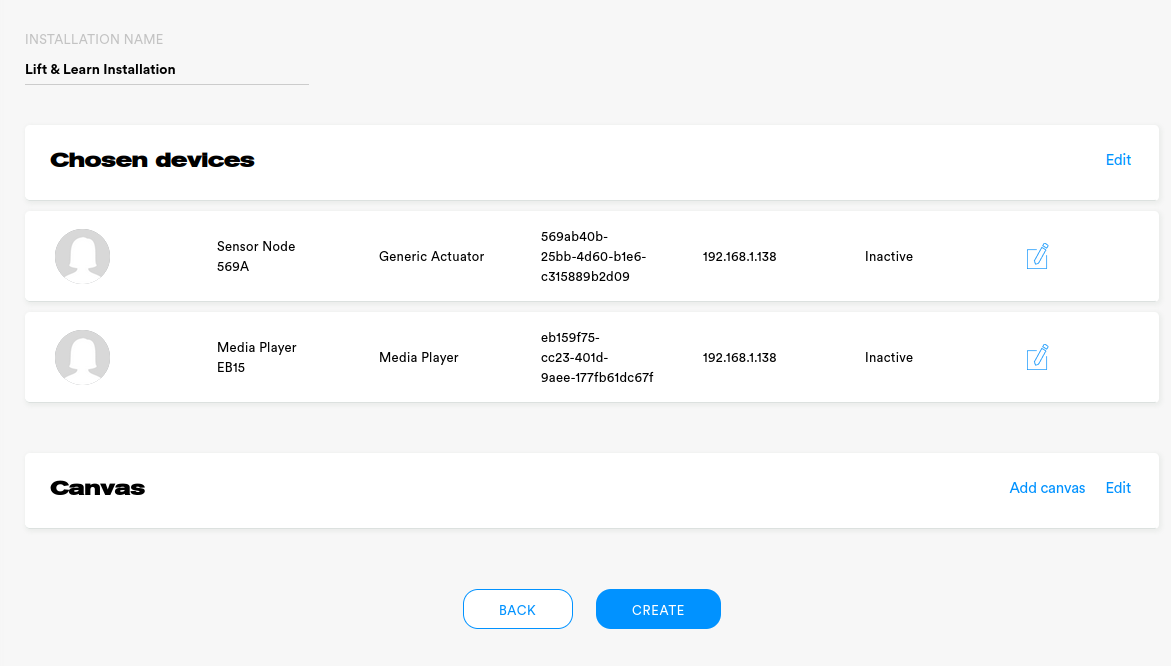This screenshot has width=1171, height=666.
Task: Click edit pencil icon for Media Player EB15
Action: [1037, 357]
